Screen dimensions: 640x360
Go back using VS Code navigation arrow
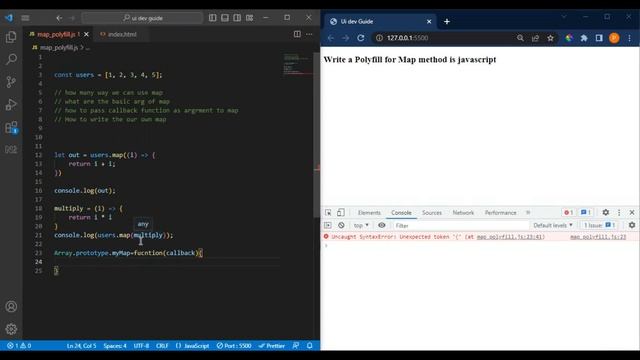pos(59,18)
